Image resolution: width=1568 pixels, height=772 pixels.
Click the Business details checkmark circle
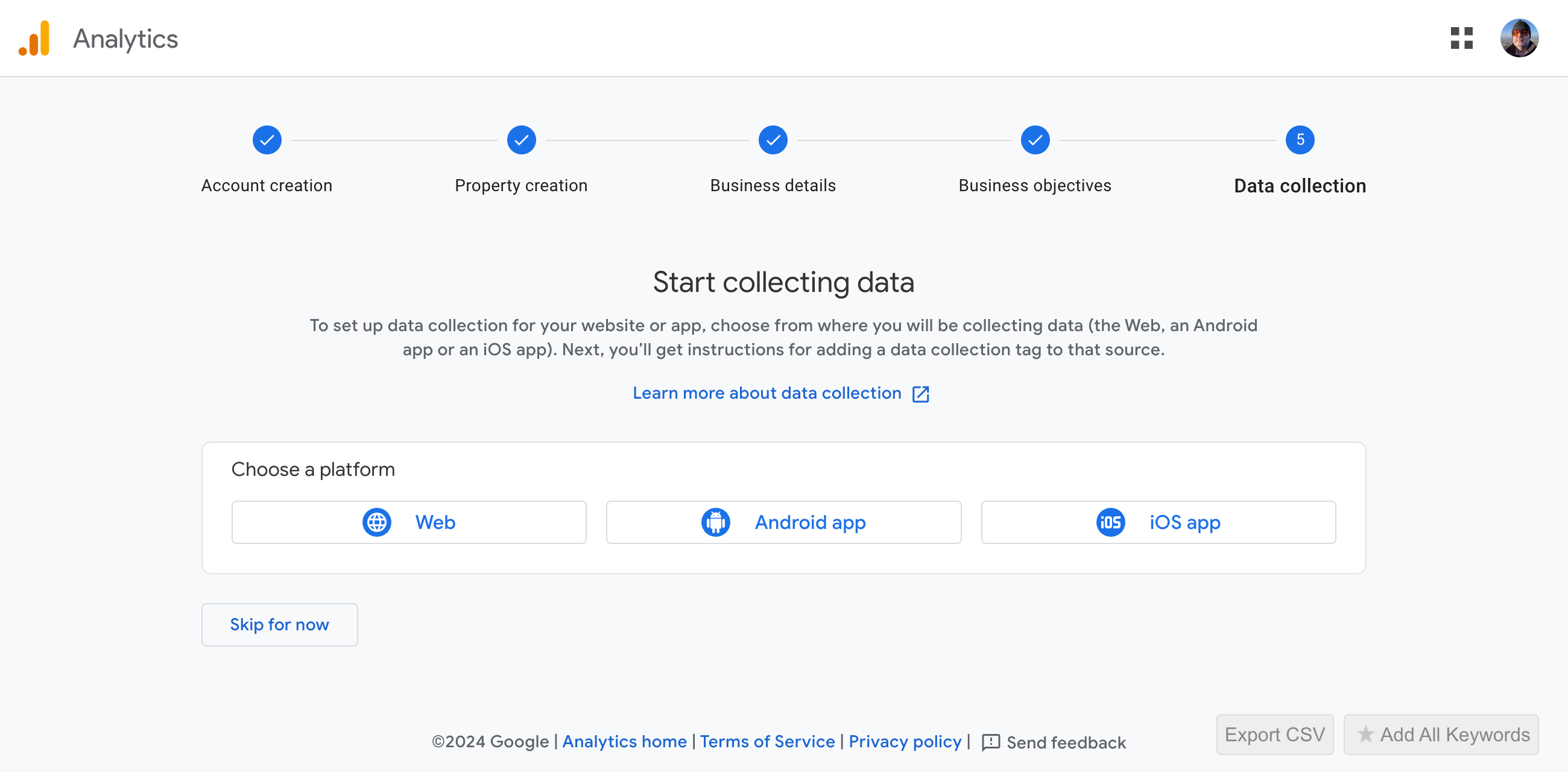[773, 139]
